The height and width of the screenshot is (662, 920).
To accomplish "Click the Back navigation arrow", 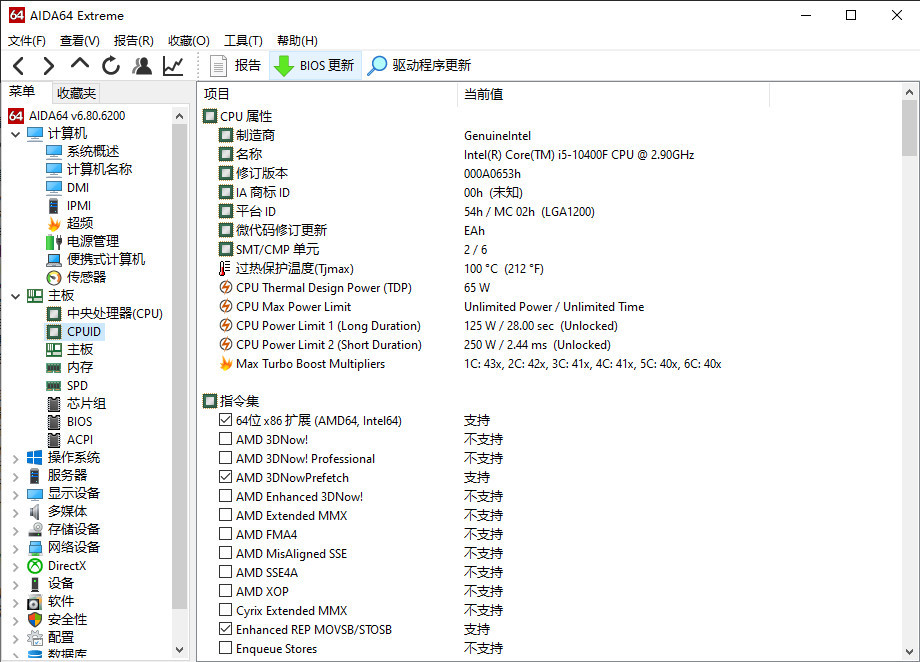I will (19, 66).
